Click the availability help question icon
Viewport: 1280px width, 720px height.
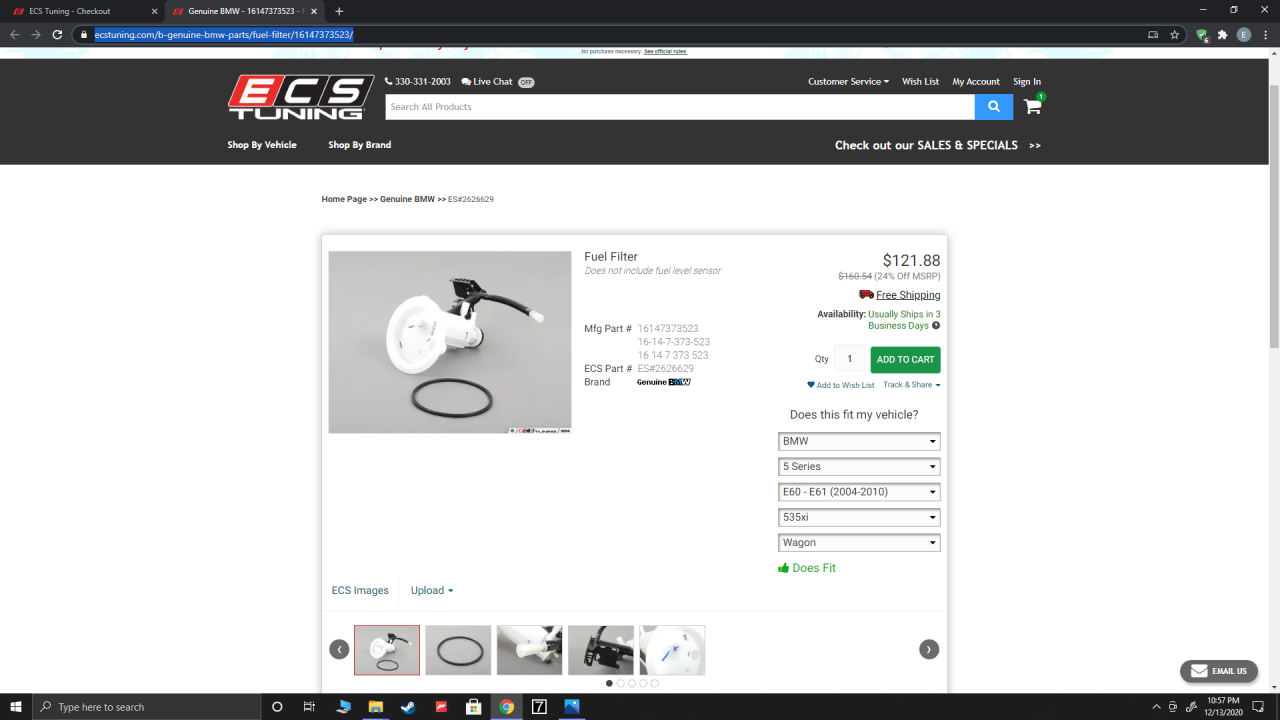936,326
